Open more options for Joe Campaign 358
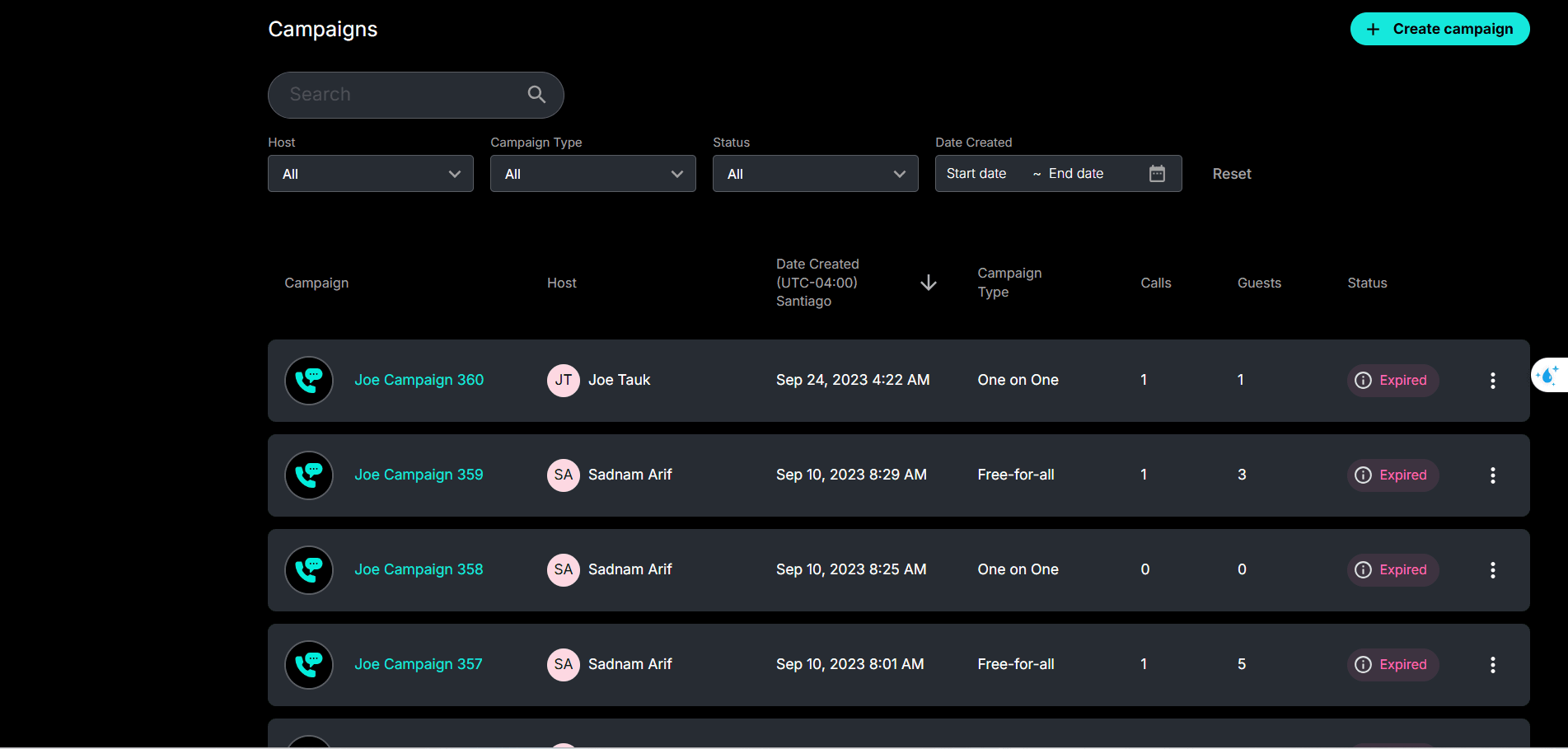The height and width of the screenshot is (749, 1568). 1493,570
